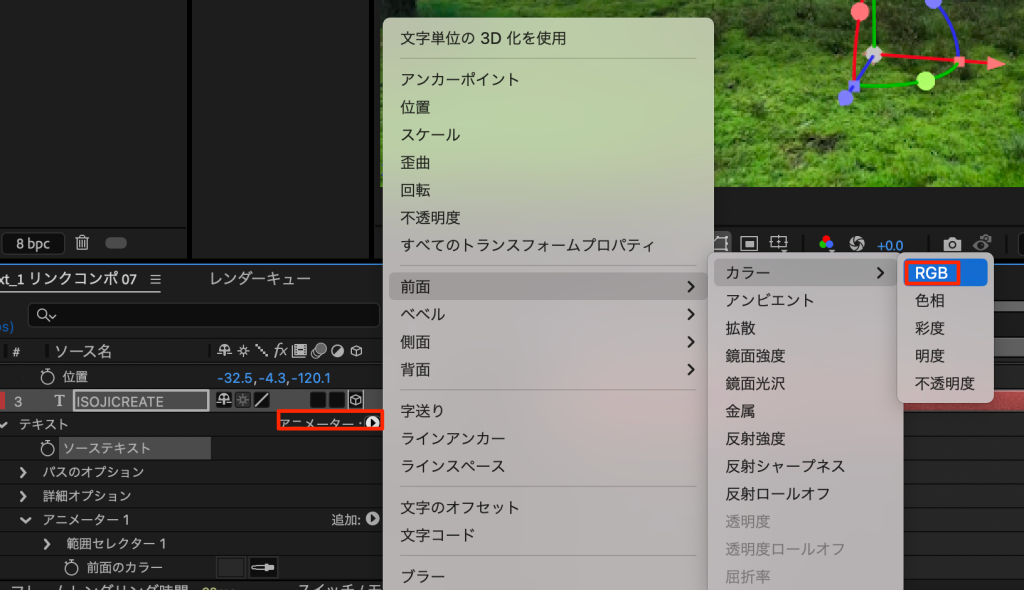Viewport: 1024px width, 590px height.
Task: Collapse the アニメーター 1 group
Action: 23,520
